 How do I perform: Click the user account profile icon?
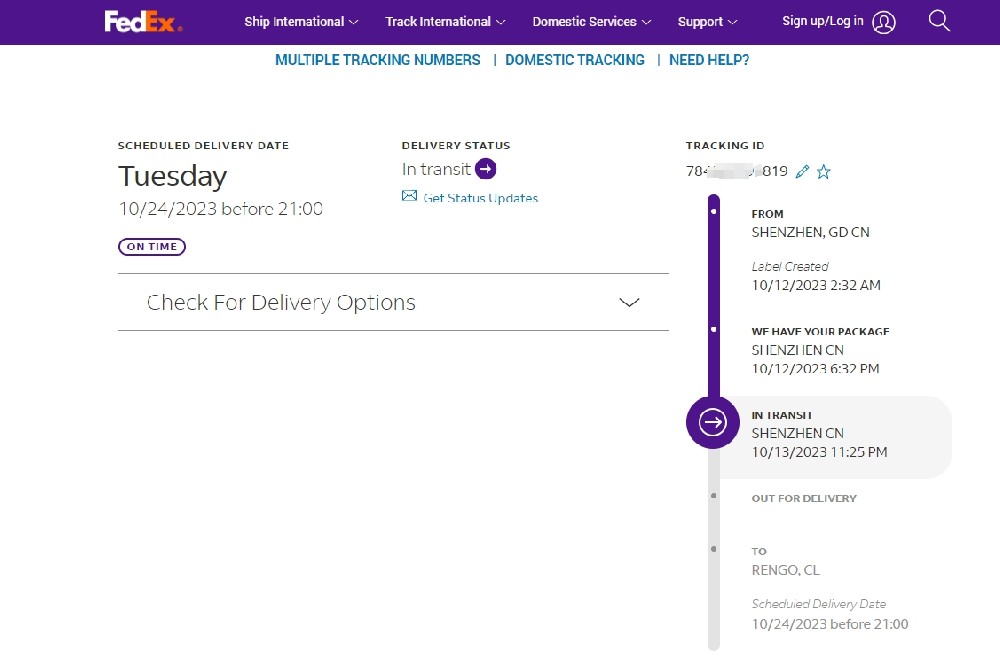tap(884, 22)
